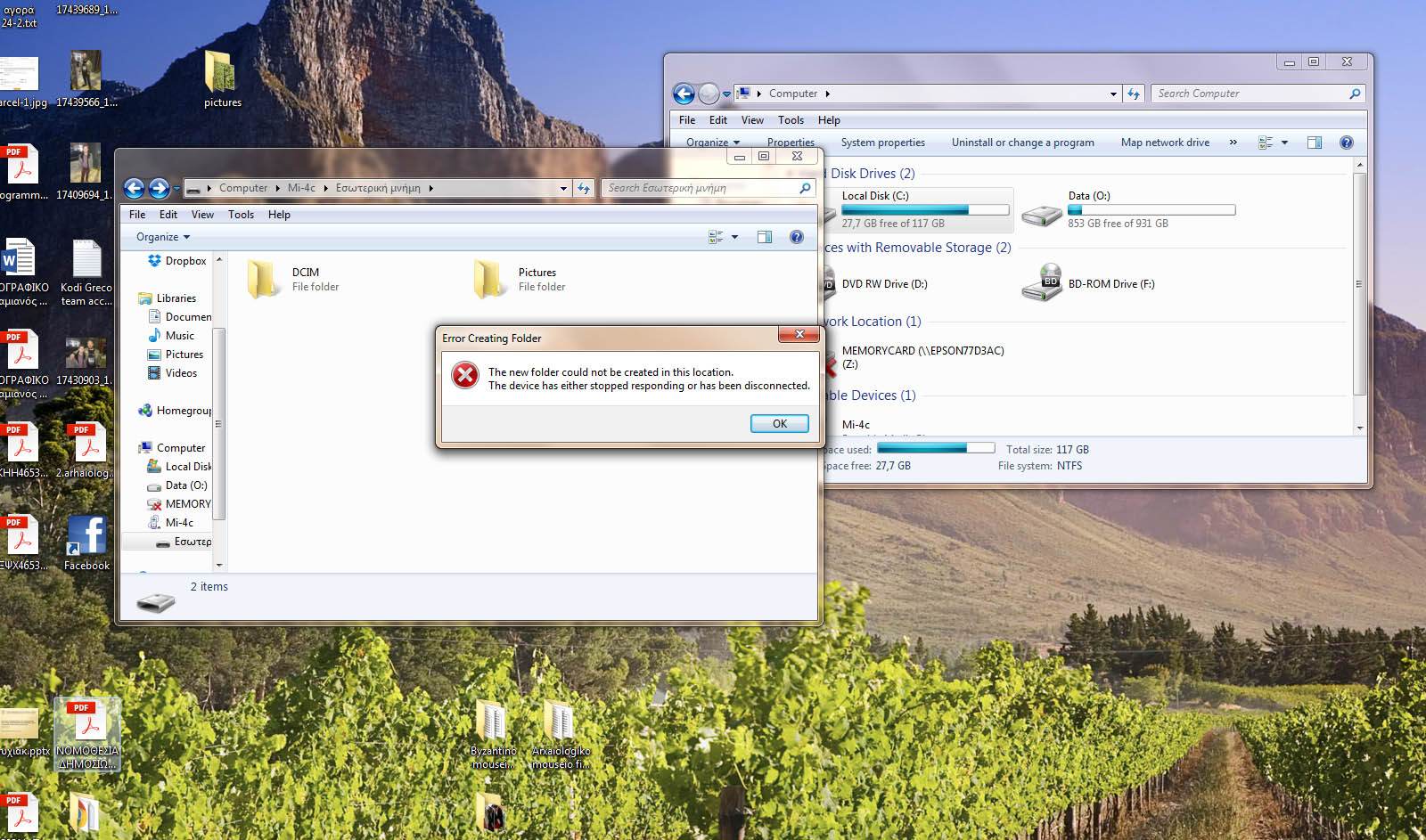
Task: Open the view options dropdown arrow in the Mi-4c window
Action: coord(734,237)
